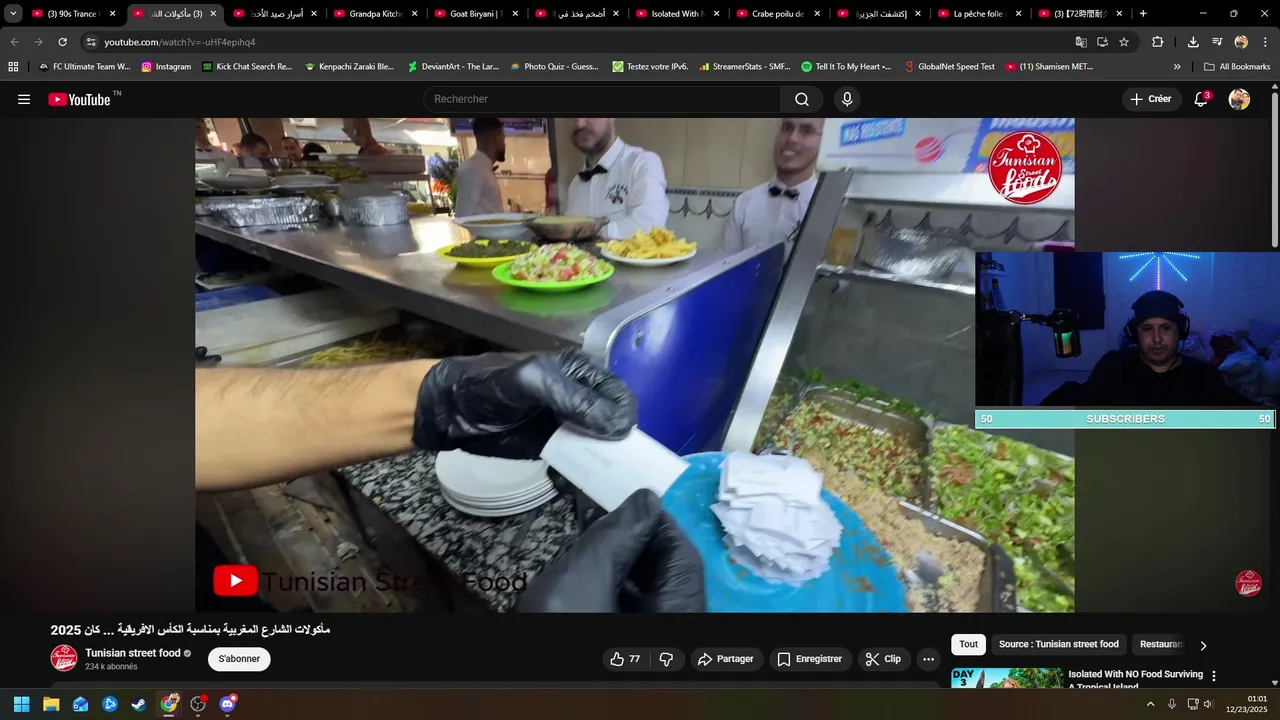
Task: Open media control icon in browser toolbar
Action: coord(1217,42)
